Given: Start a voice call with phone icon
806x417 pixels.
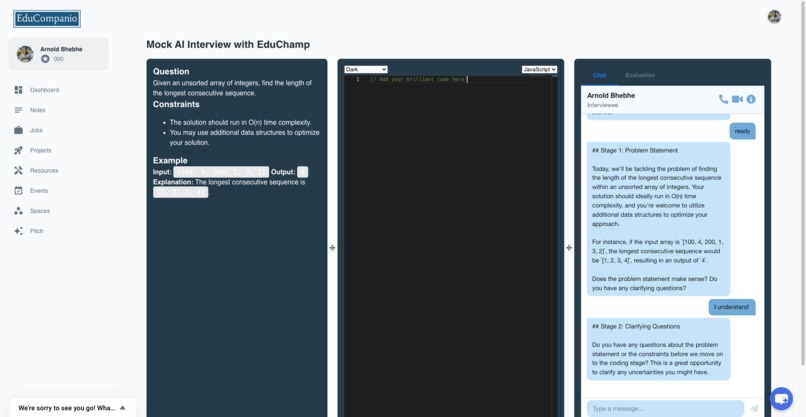Looking at the screenshot, I should coord(723,99).
